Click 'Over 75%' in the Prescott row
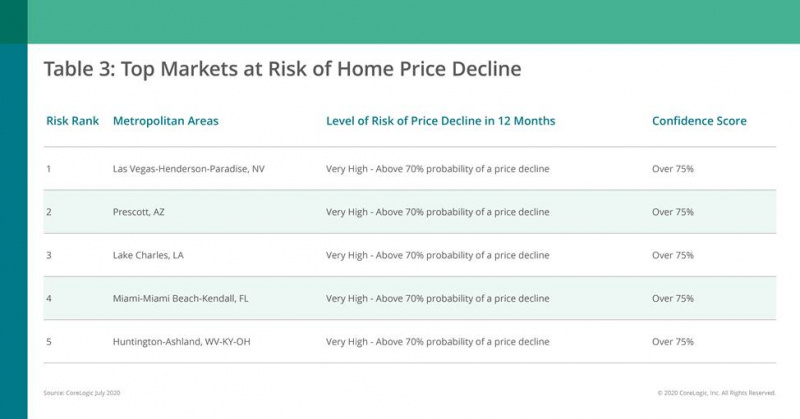The image size is (800, 419). click(672, 212)
